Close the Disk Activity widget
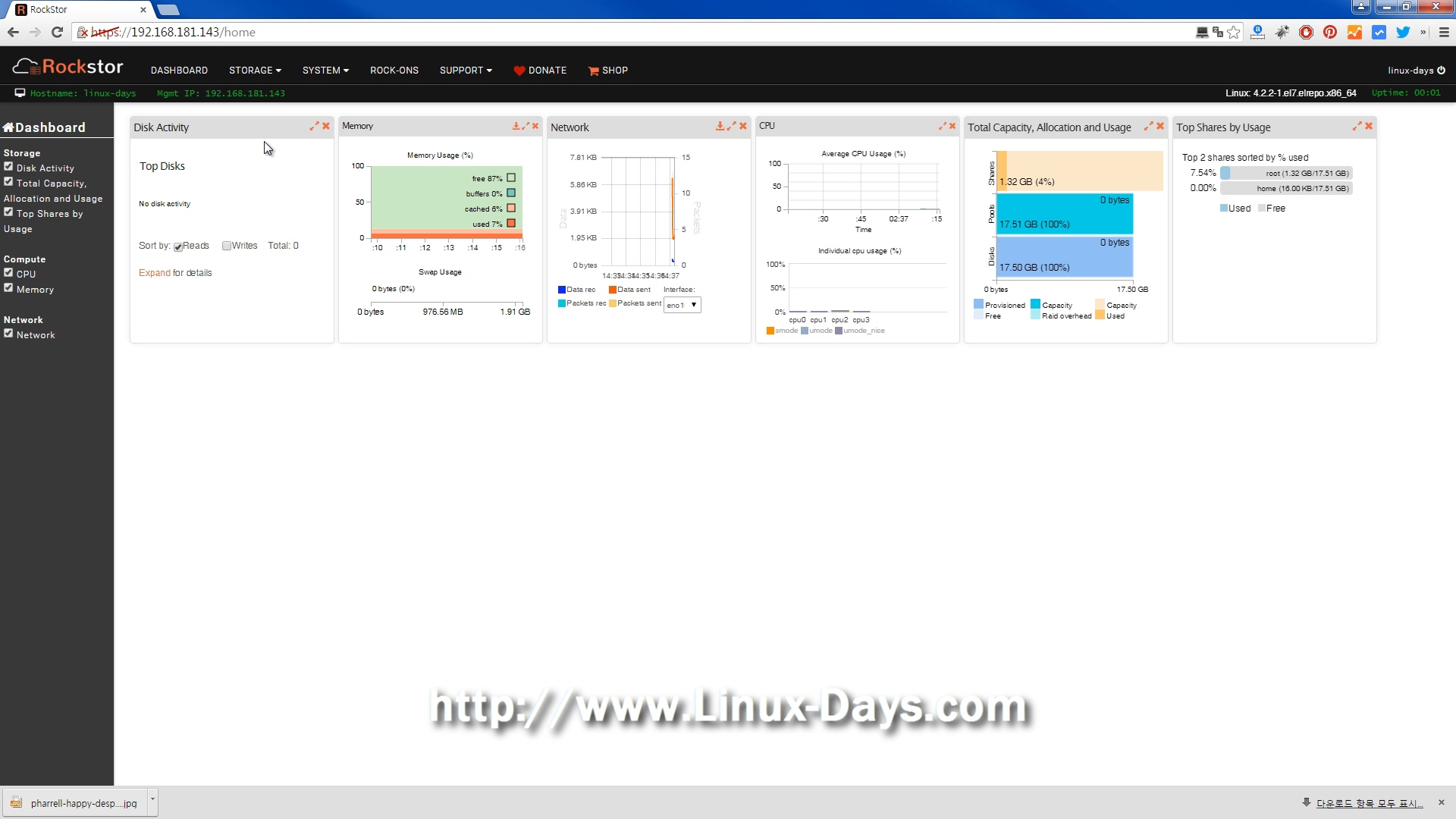 [x=326, y=127]
